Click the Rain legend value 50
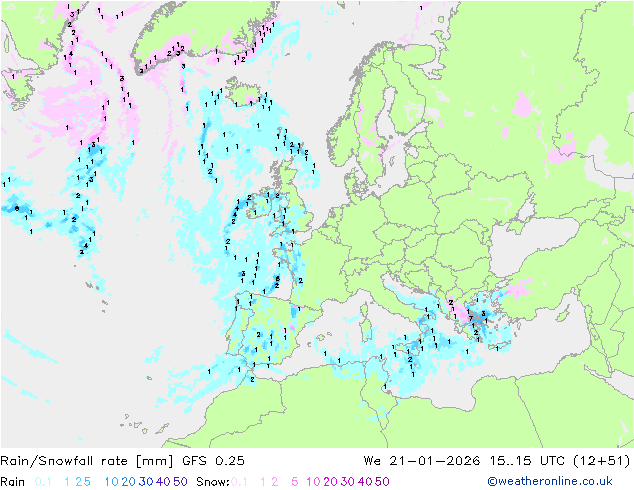 [x=180, y=482]
